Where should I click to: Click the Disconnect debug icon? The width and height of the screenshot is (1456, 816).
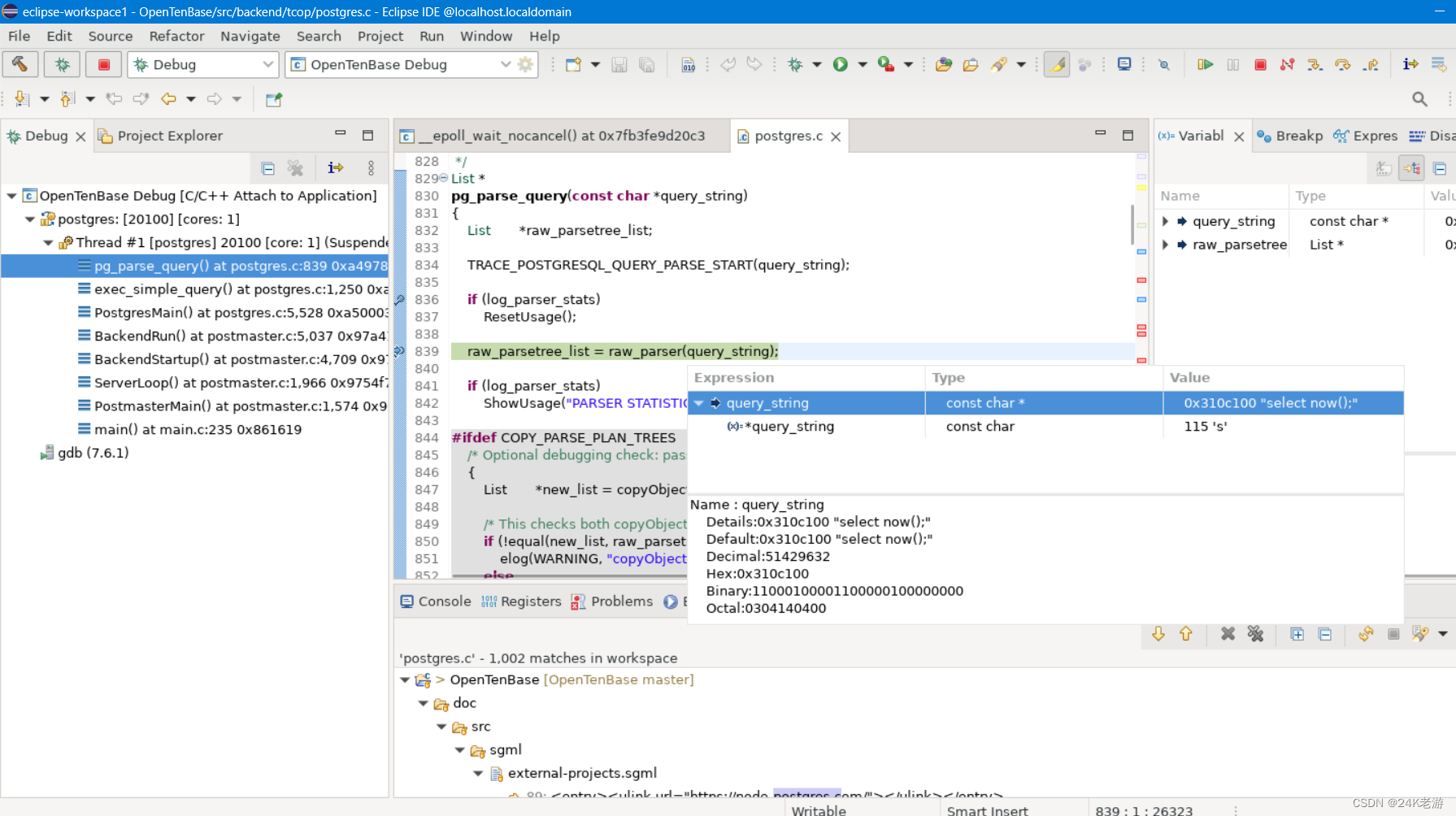[x=1287, y=64]
